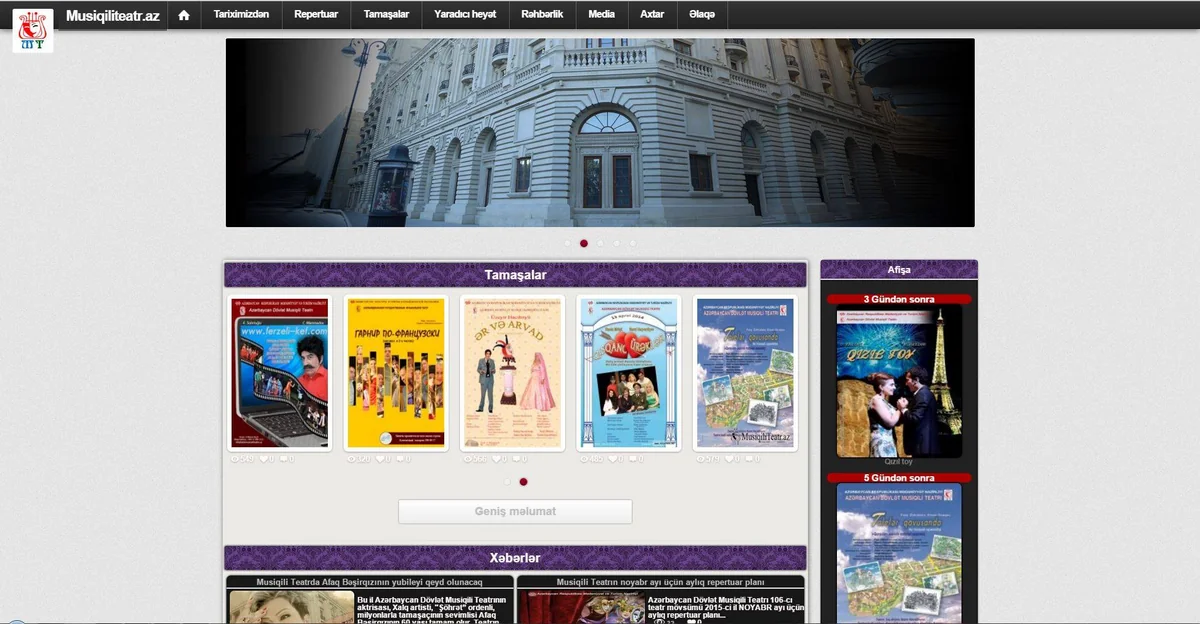1200x624 pixels.
Task: Open the Гарнир по-французски poster
Action: (x=396, y=372)
